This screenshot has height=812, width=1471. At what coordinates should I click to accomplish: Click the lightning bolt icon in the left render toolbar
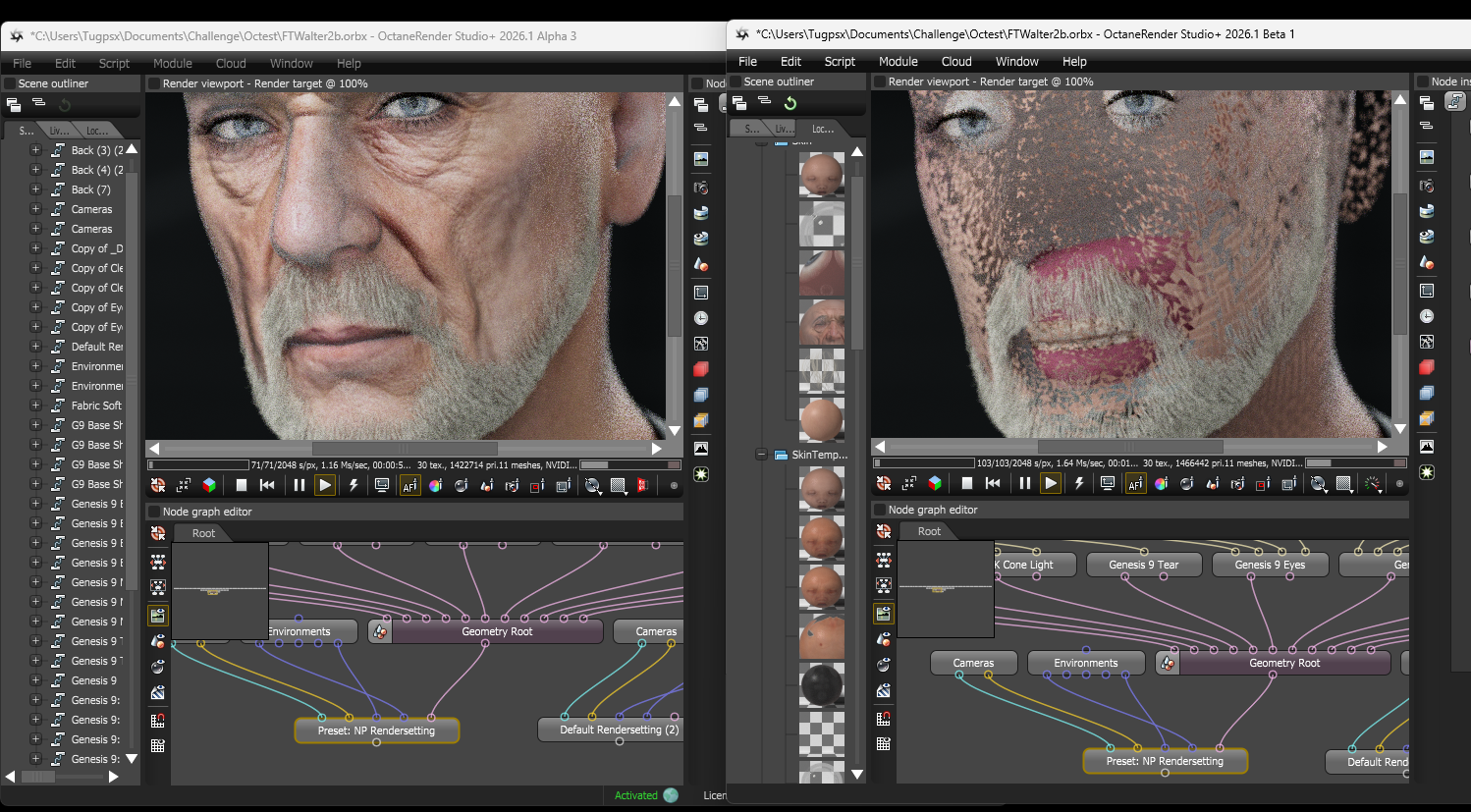(354, 485)
